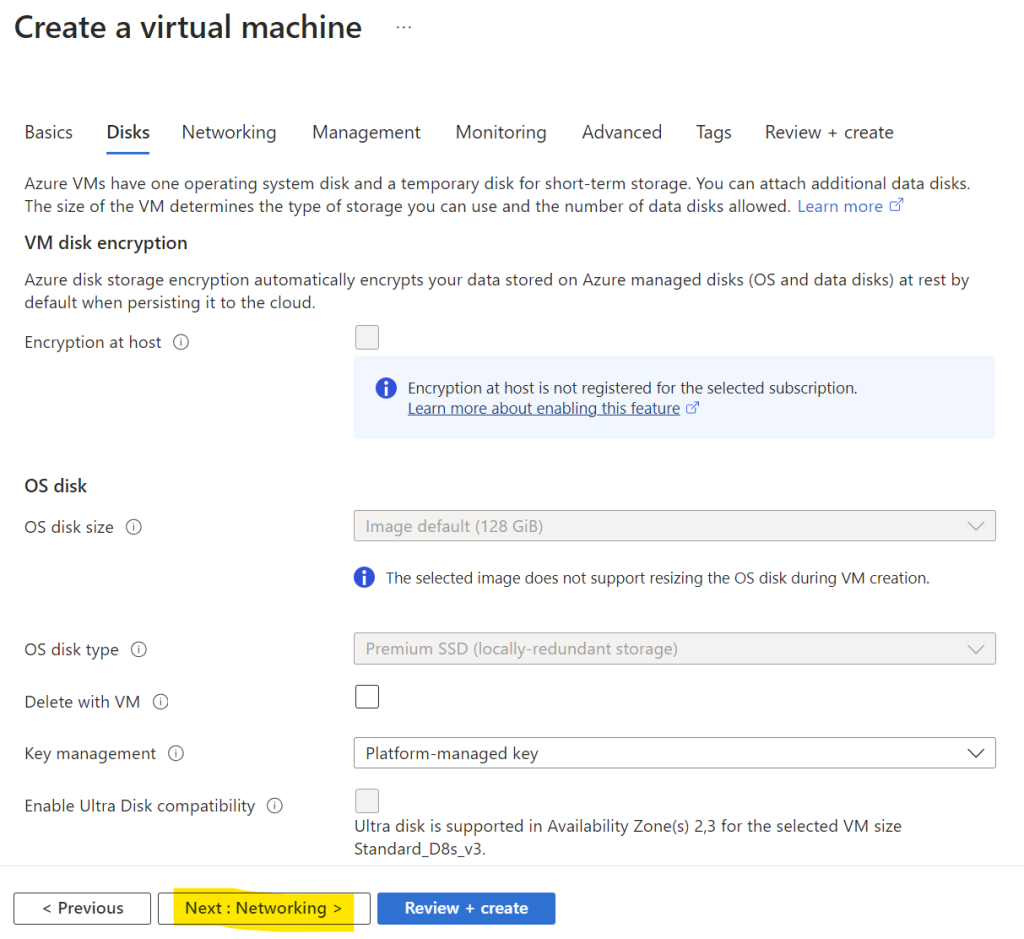Go to the Review + create tab
The height and width of the screenshot is (939, 1024).
pos(829,133)
